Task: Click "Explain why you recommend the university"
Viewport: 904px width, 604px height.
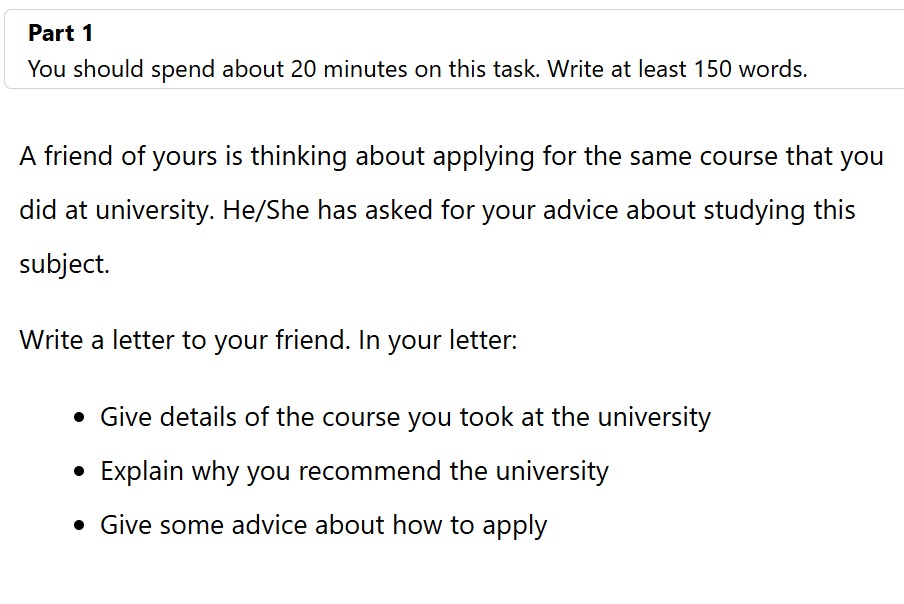Action: 354,471
